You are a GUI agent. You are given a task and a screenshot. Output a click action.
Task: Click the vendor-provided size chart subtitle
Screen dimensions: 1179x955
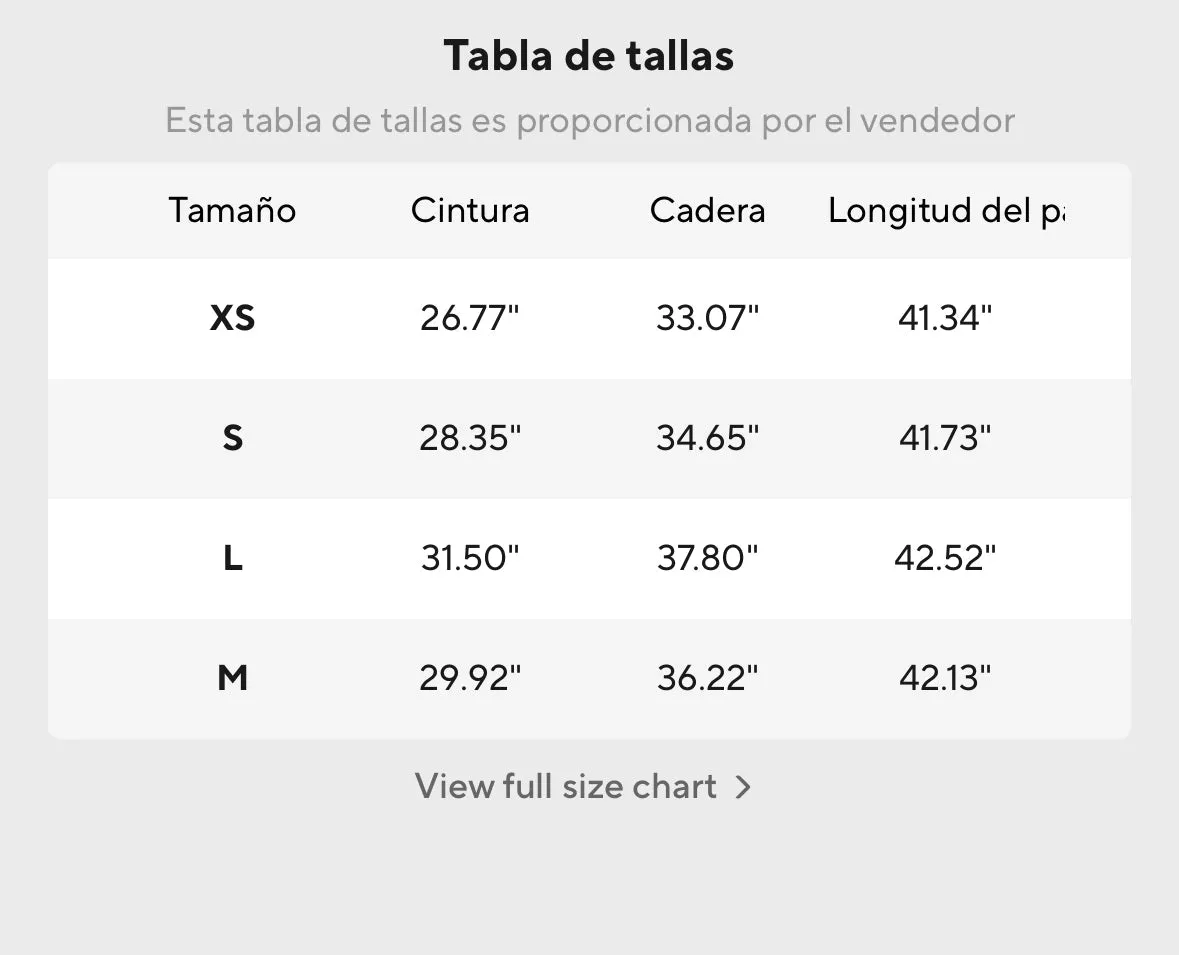point(590,120)
